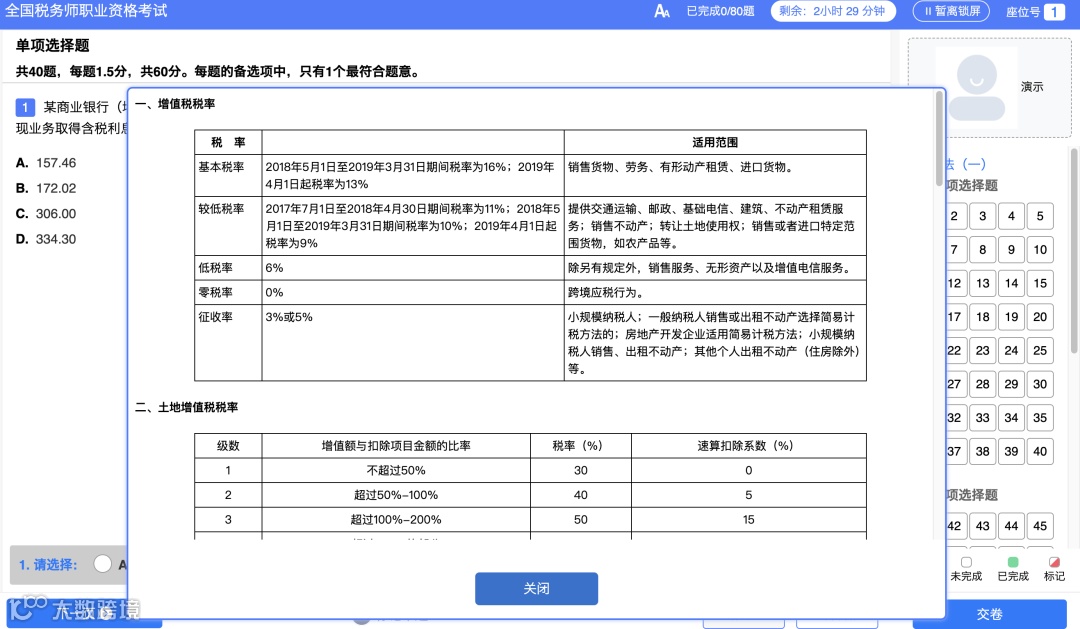Jump to question 30
The width and height of the screenshot is (1080, 629).
tap(1040, 384)
